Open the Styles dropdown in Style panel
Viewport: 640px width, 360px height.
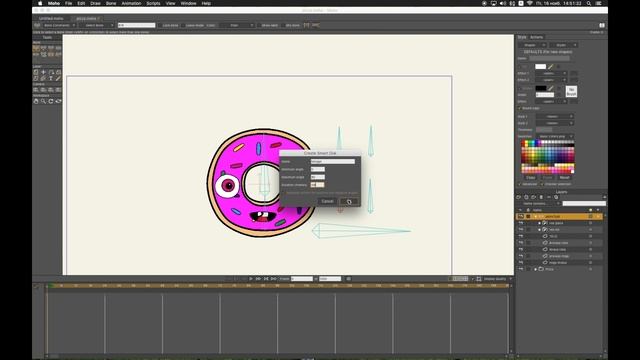pos(563,45)
